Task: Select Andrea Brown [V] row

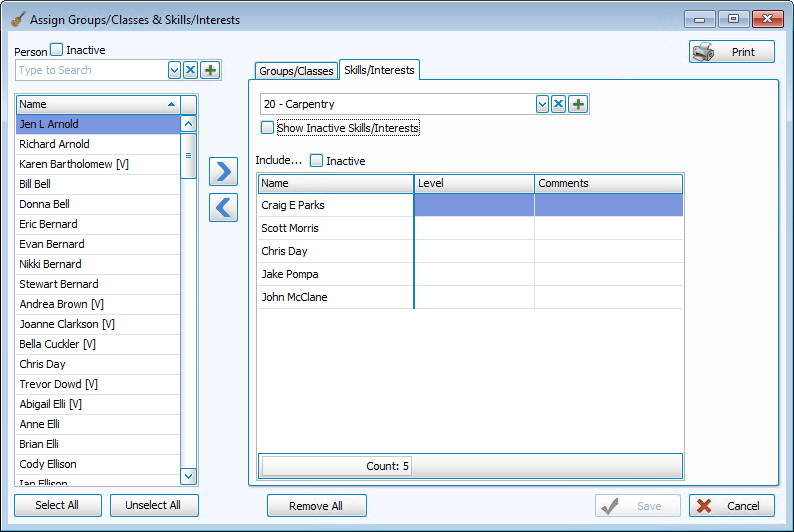Action: (x=98, y=304)
